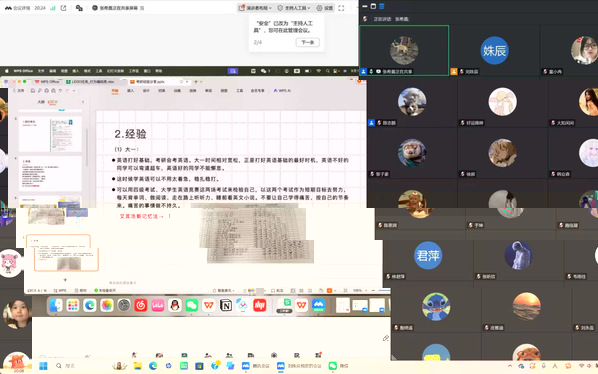Click the pencil annotation icon
The height and width of the screenshot is (374, 598).
(x=386, y=338)
